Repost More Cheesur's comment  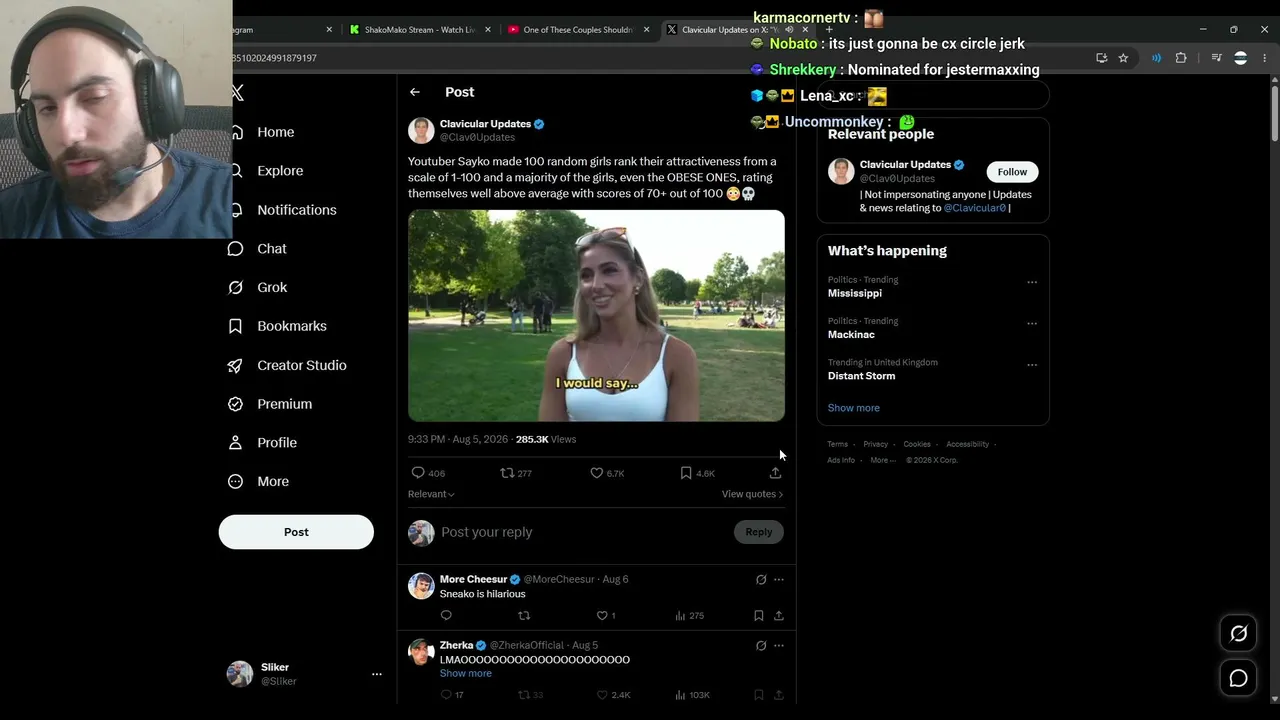(524, 616)
